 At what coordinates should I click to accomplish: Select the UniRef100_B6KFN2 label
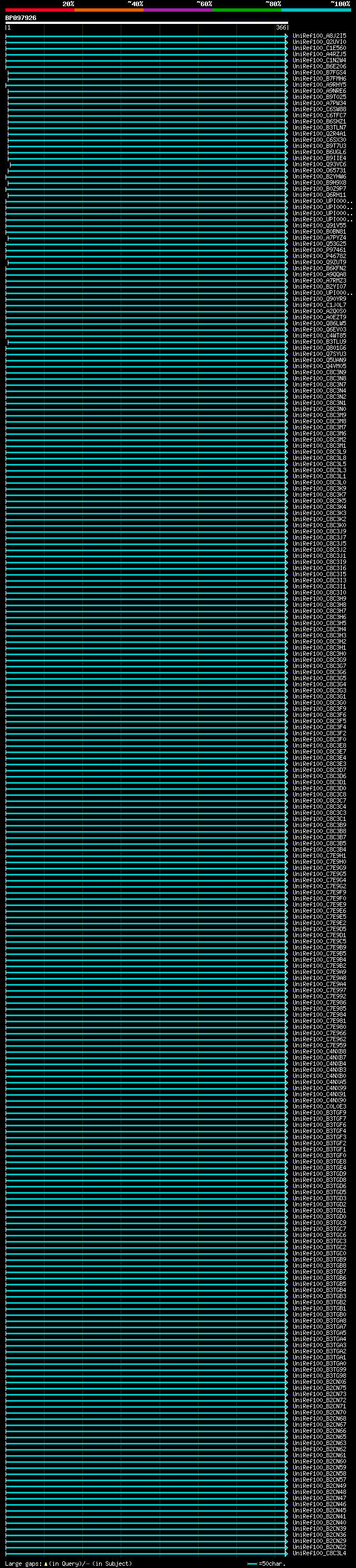tap(319, 268)
